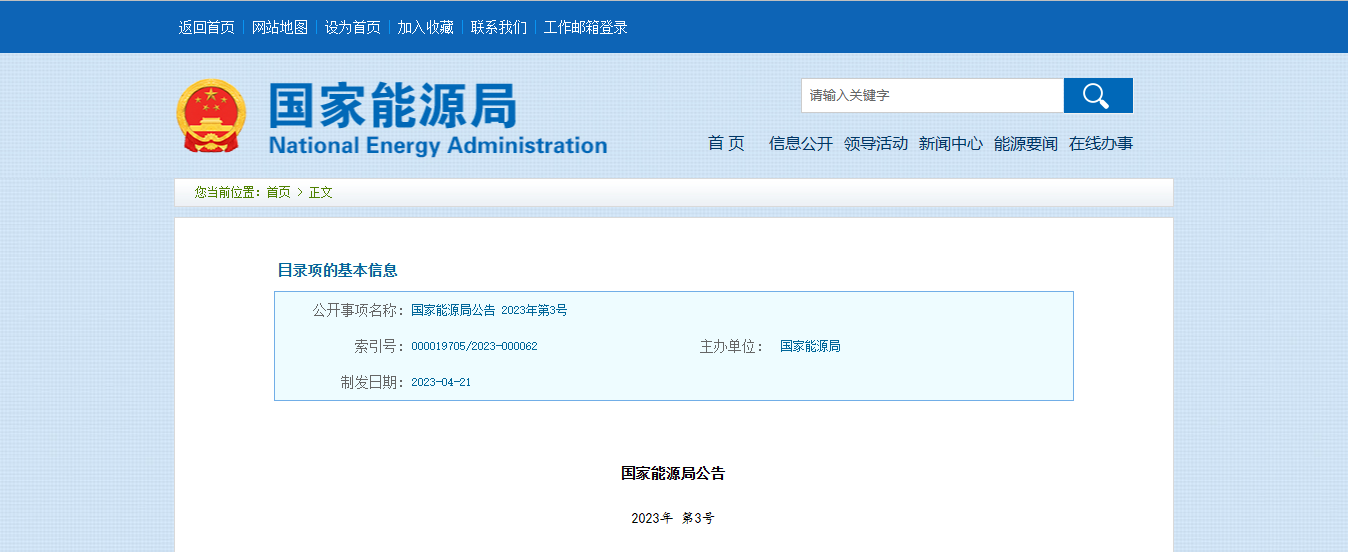Open the 信息公开 navigation menu

[800, 144]
